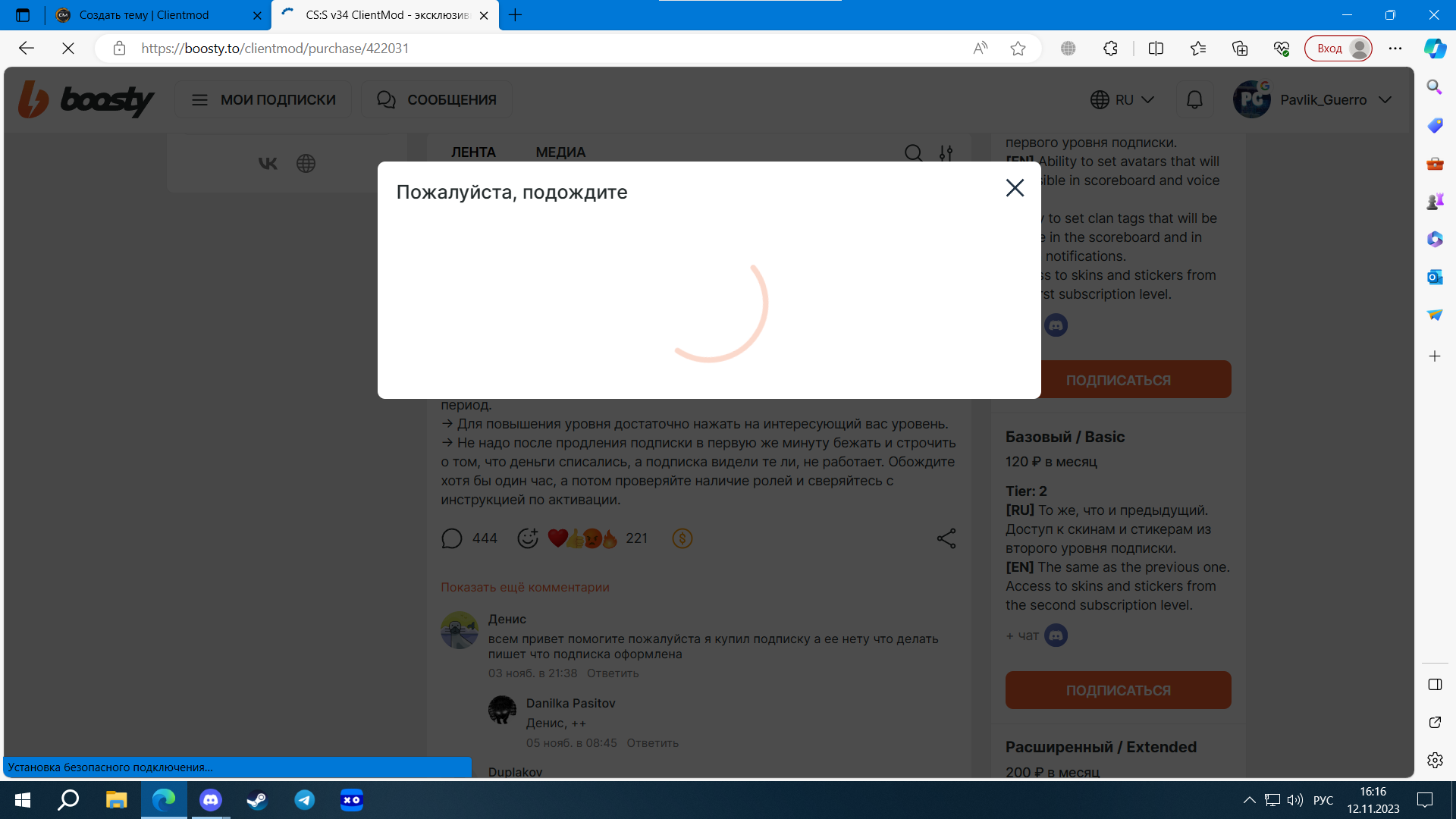Image resolution: width=1456 pixels, height=819 pixels.
Task: Close the 'Пожалуйста, подождите' dialog
Action: pyautogui.click(x=1015, y=188)
